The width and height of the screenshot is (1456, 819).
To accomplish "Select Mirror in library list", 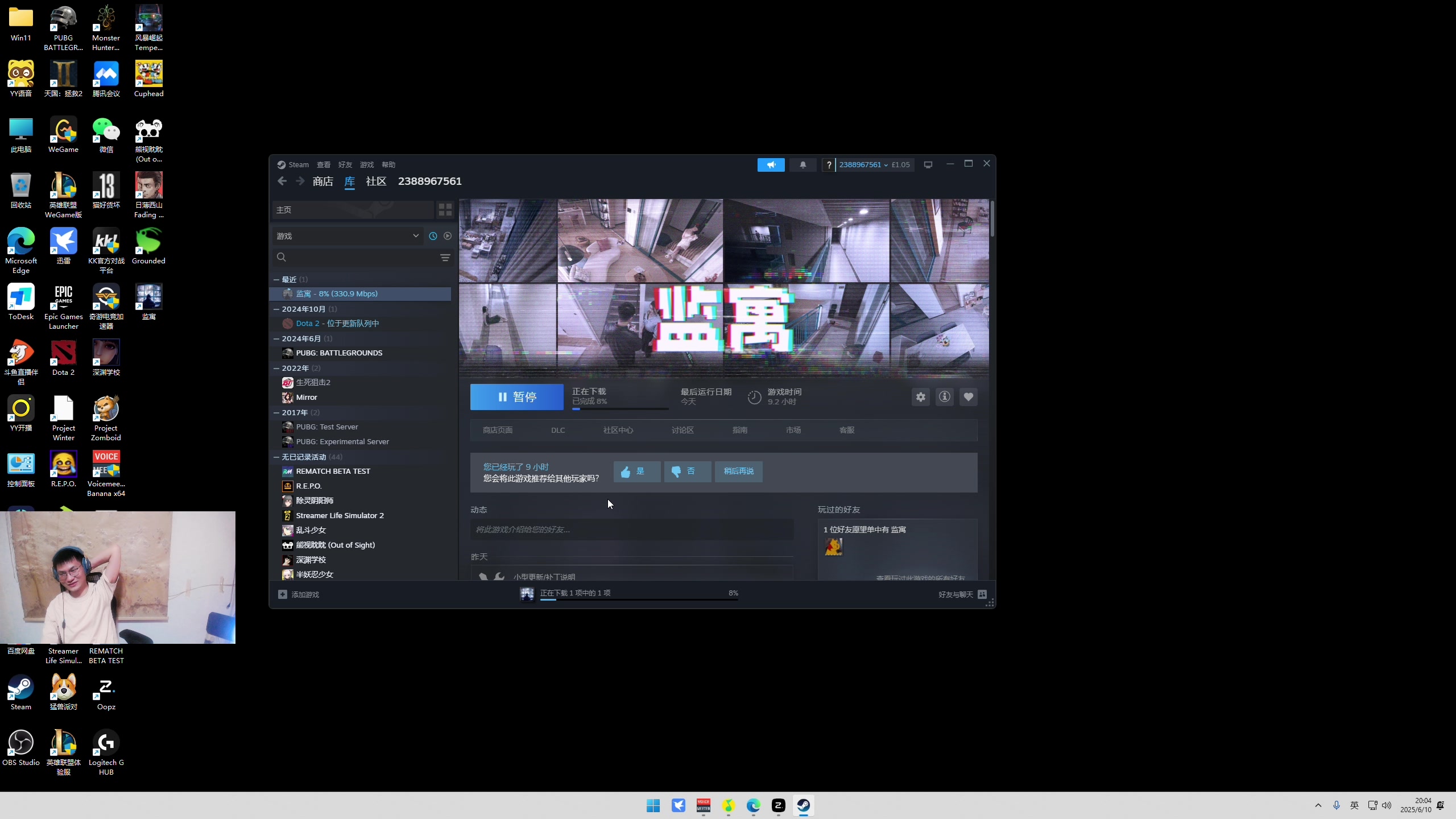I will pyautogui.click(x=361, y=398).
